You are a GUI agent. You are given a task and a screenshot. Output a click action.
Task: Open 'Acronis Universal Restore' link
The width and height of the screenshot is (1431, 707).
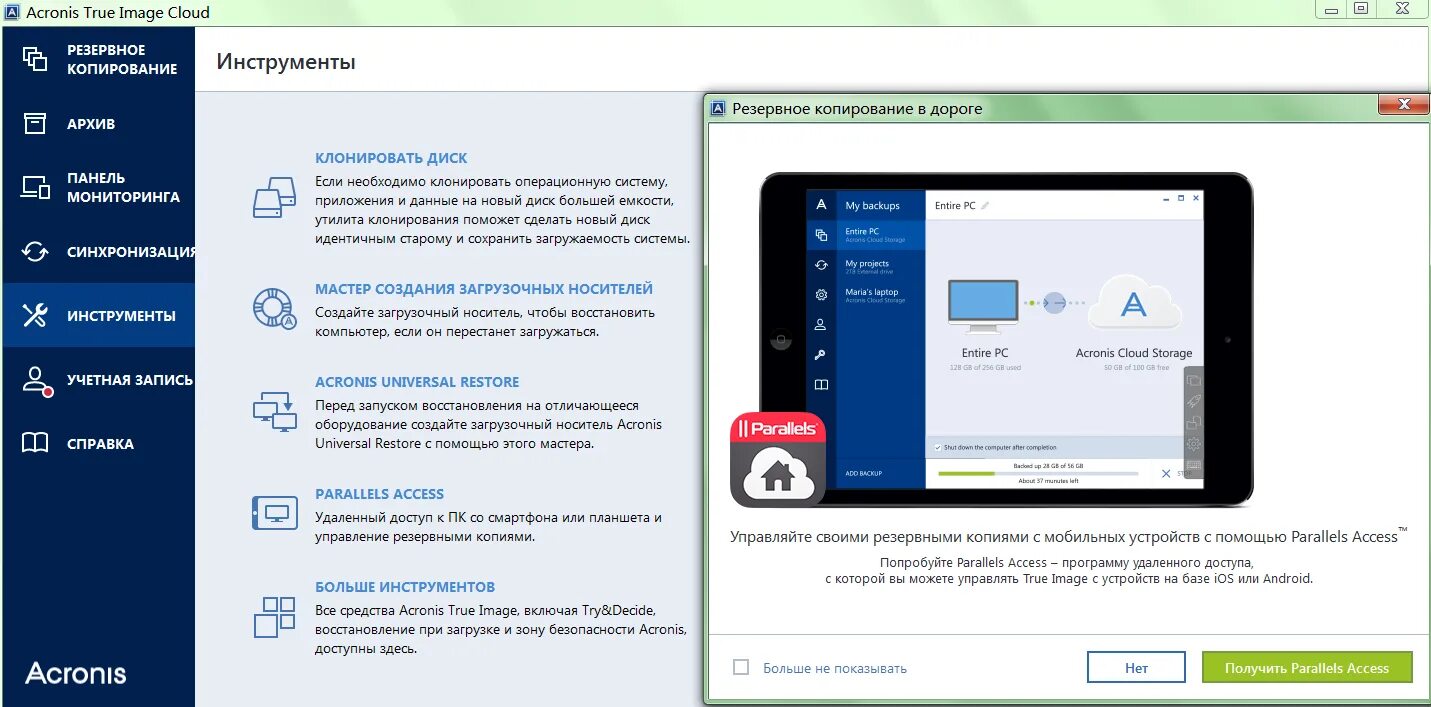417,382
